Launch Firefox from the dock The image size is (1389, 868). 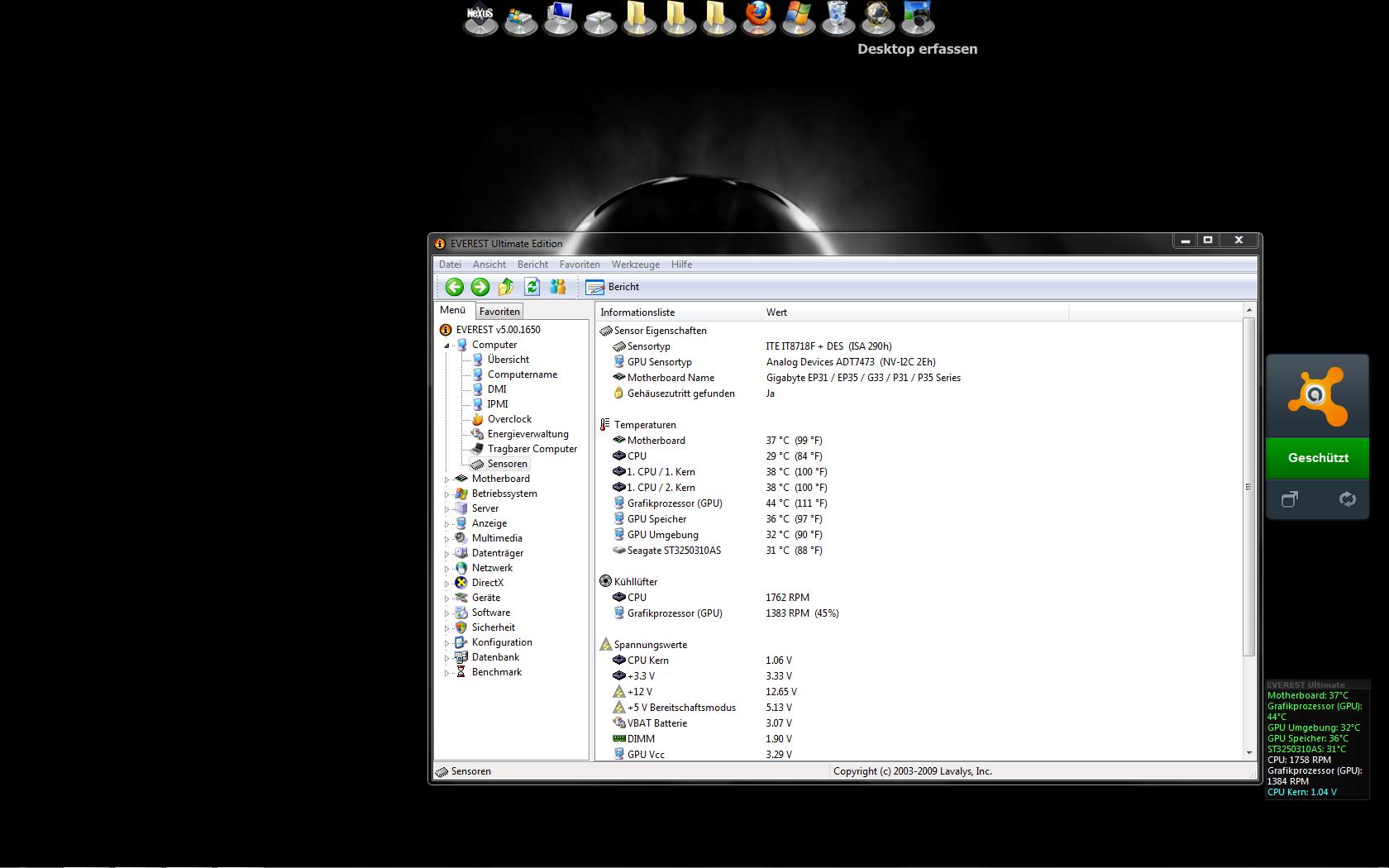click(x=758, y=18)
